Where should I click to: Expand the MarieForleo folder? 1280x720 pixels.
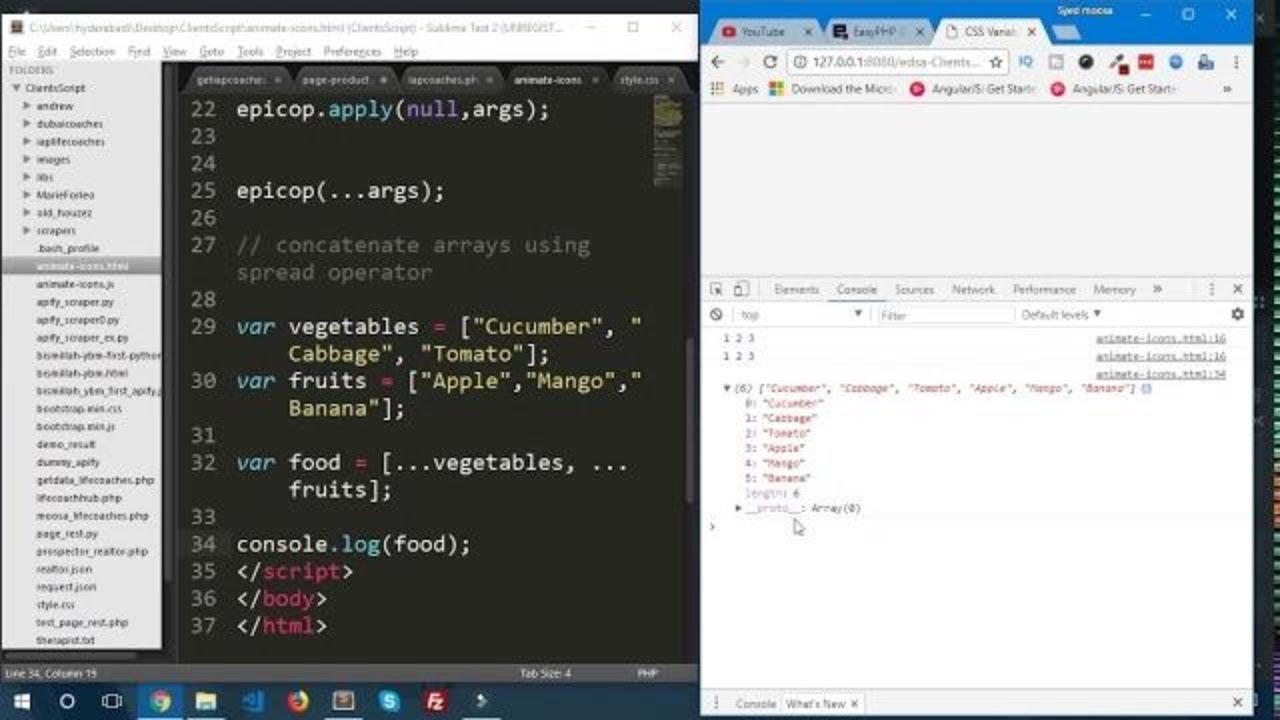pyautogui.click(x=27, y=195)
